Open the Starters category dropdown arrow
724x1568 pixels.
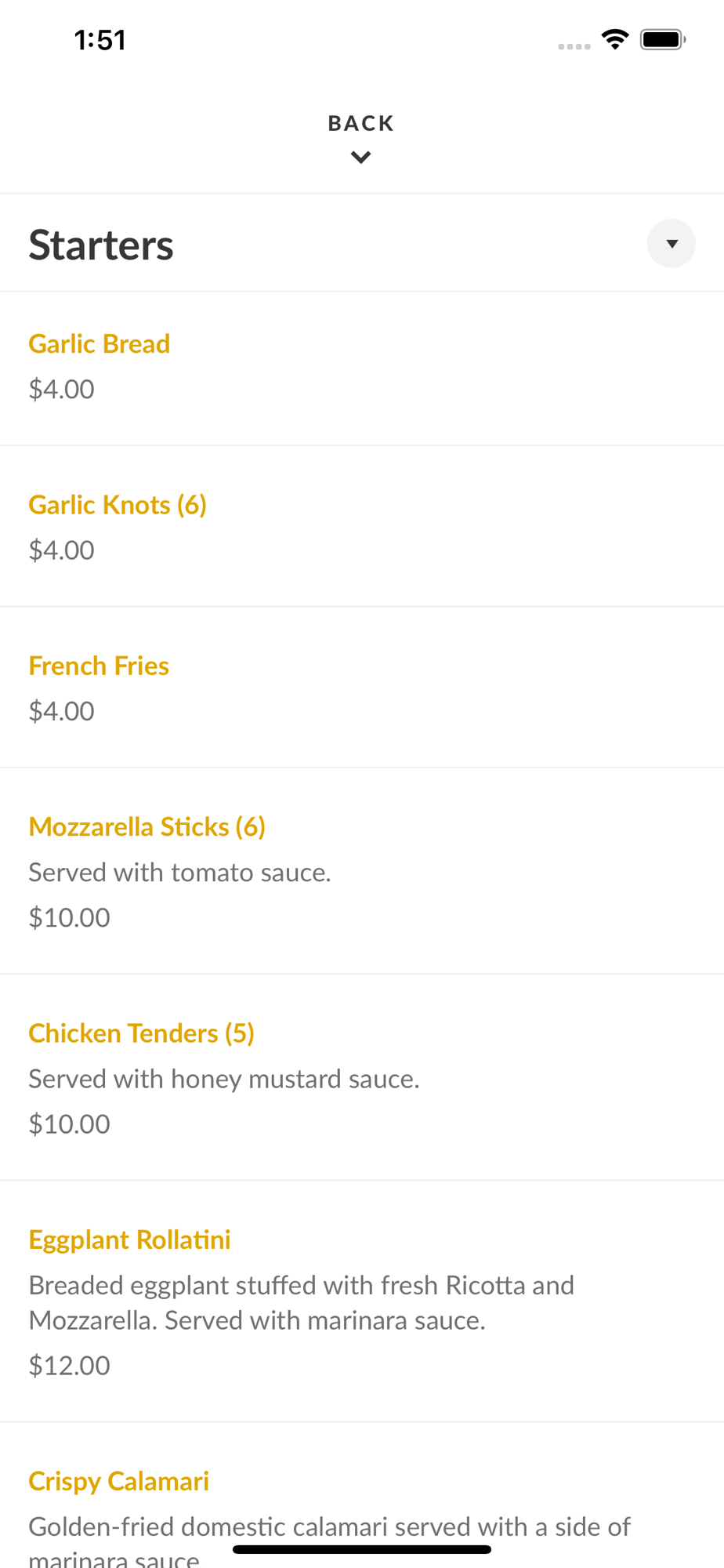tap(671, 244)
